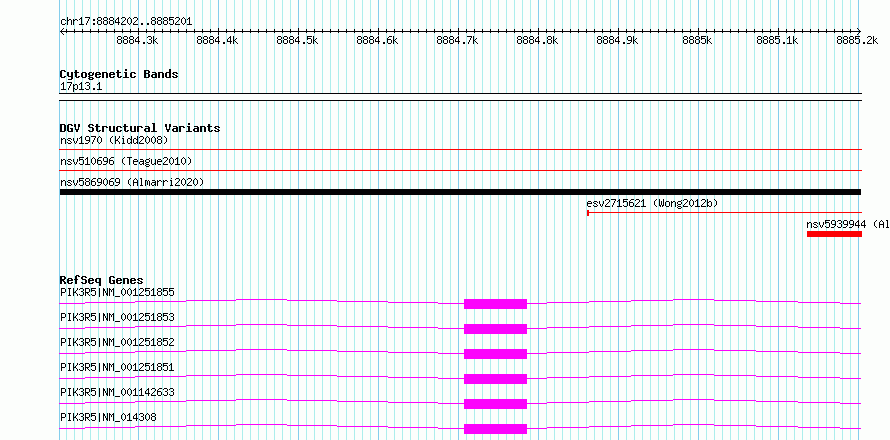
Task: Select variant nsv5869069 (Almarri2020) label
Action: 132,182
